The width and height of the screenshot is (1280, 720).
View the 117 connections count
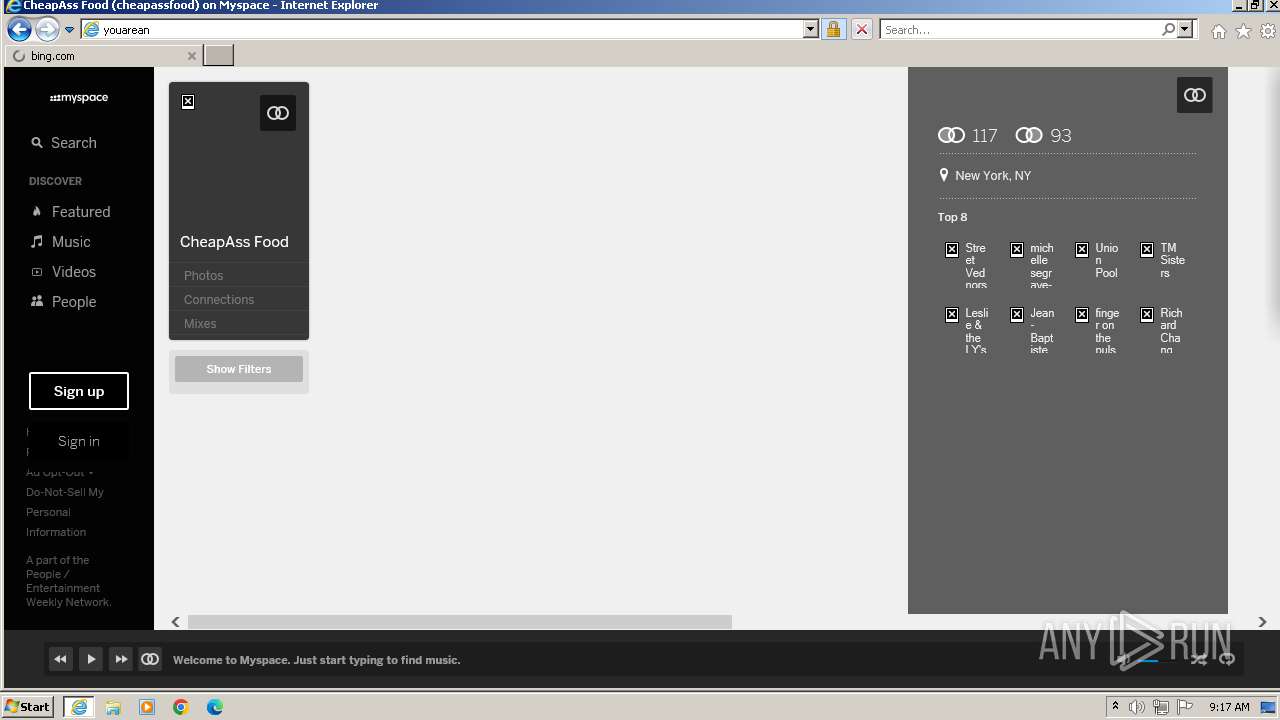click(968, 136)
